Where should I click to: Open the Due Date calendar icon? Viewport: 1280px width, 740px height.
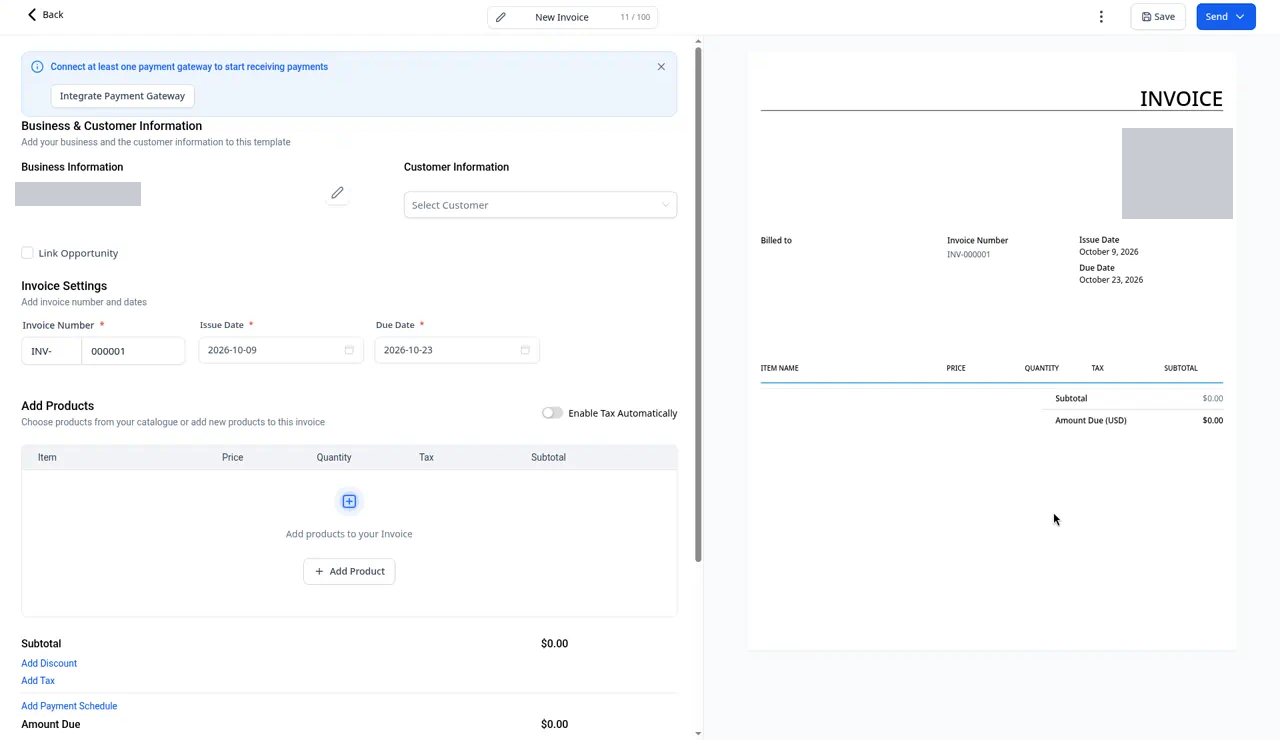click(x=525, y=350)
